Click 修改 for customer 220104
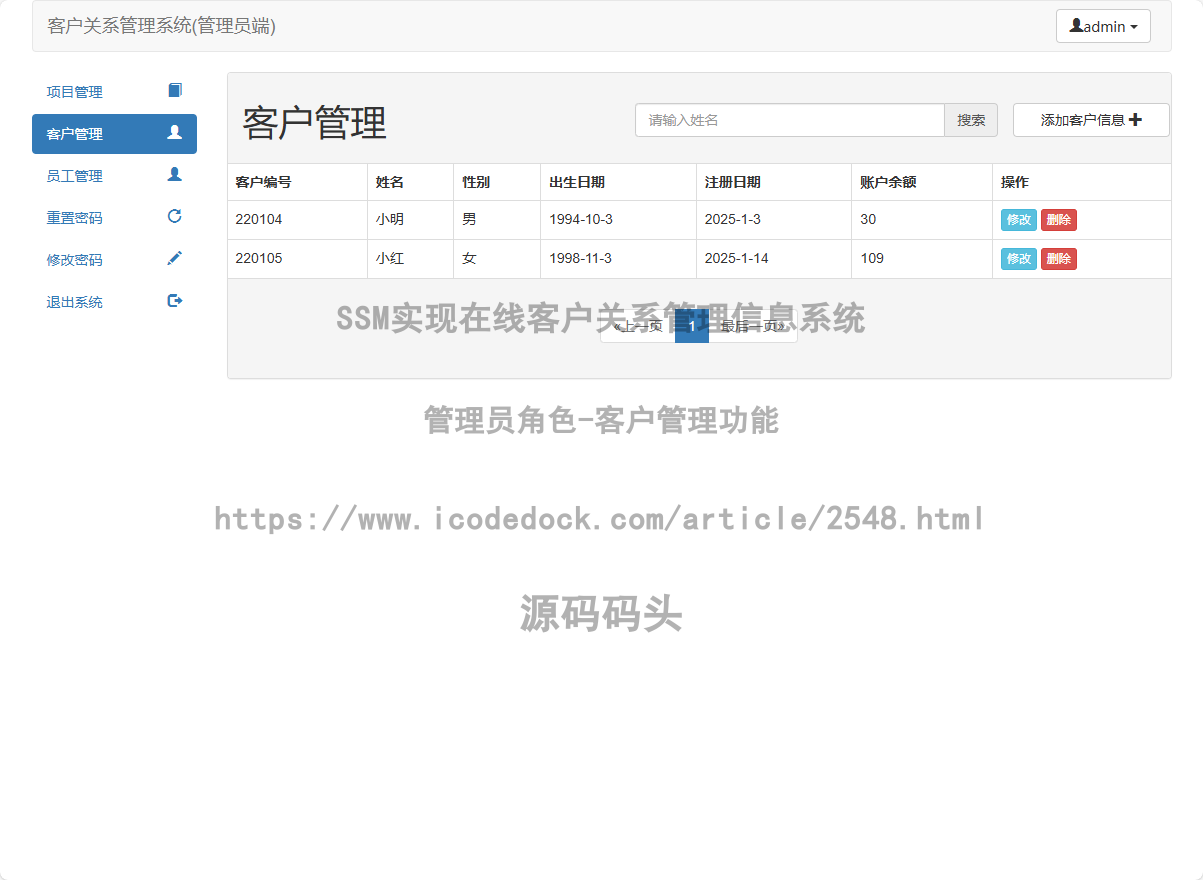Image resolution: width=1203 pixels, height=880 pixels. (x=1019, y=220)
